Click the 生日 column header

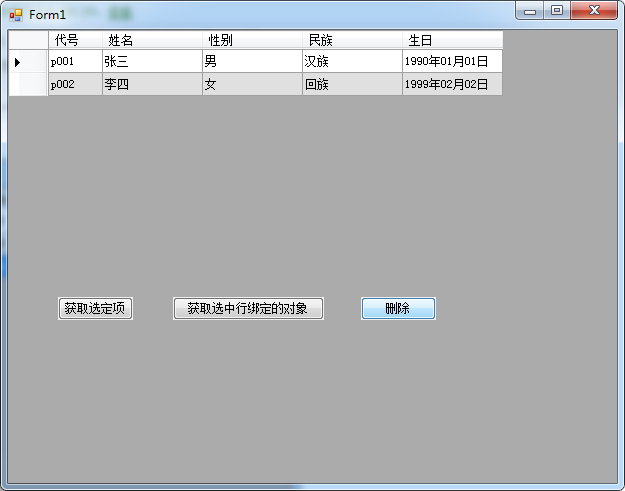[452, 40]
